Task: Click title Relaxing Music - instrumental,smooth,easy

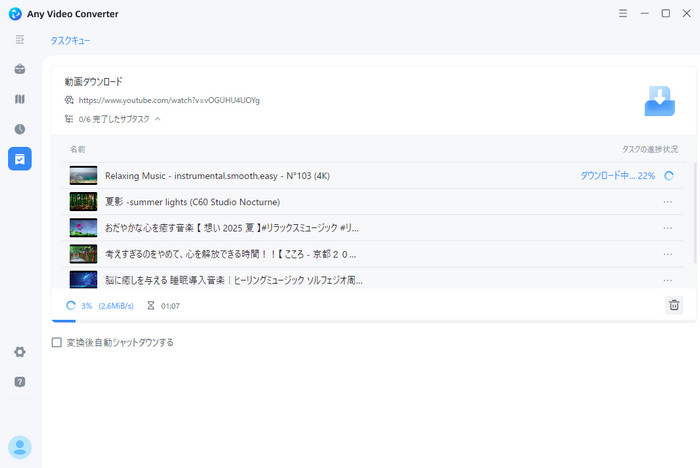Action: (x=217, y=176)
